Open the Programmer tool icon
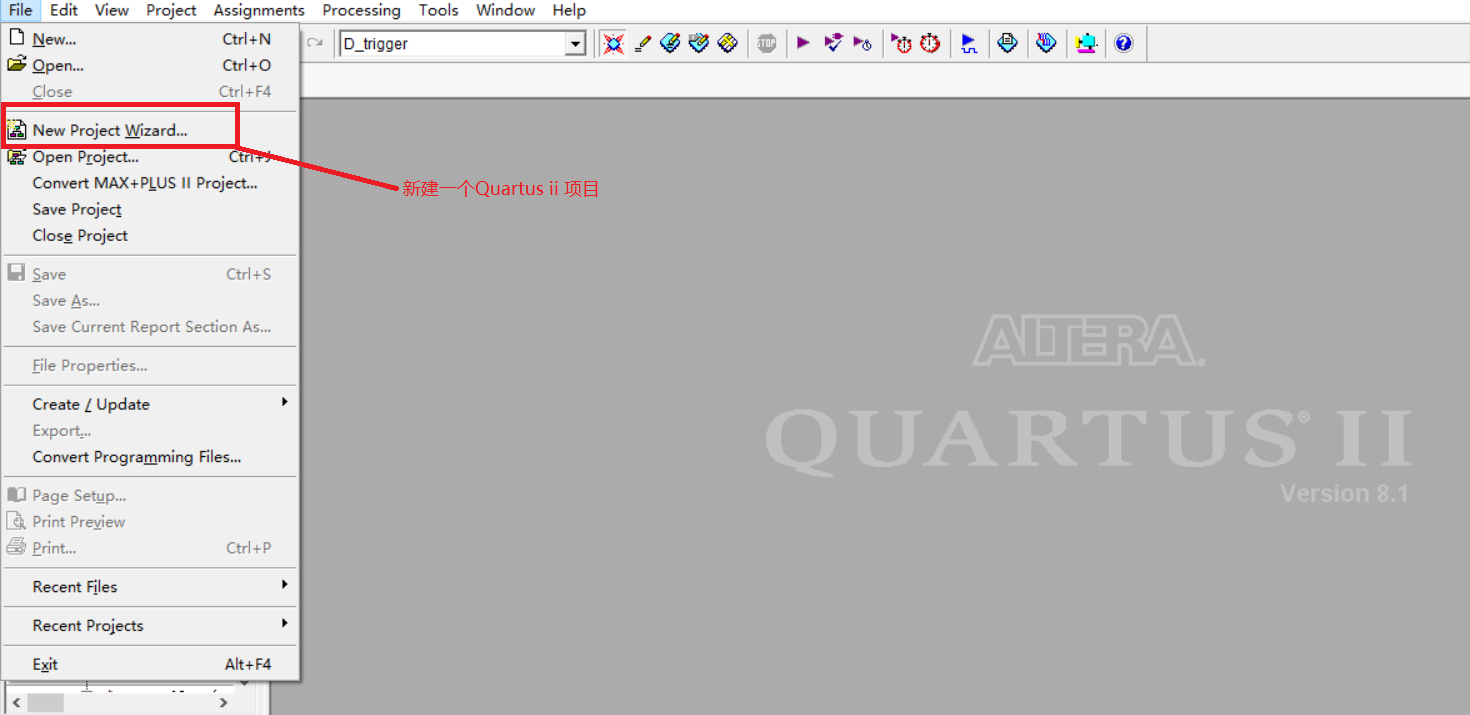This screenshot has height=715, width=1470. pos(1086,42)
